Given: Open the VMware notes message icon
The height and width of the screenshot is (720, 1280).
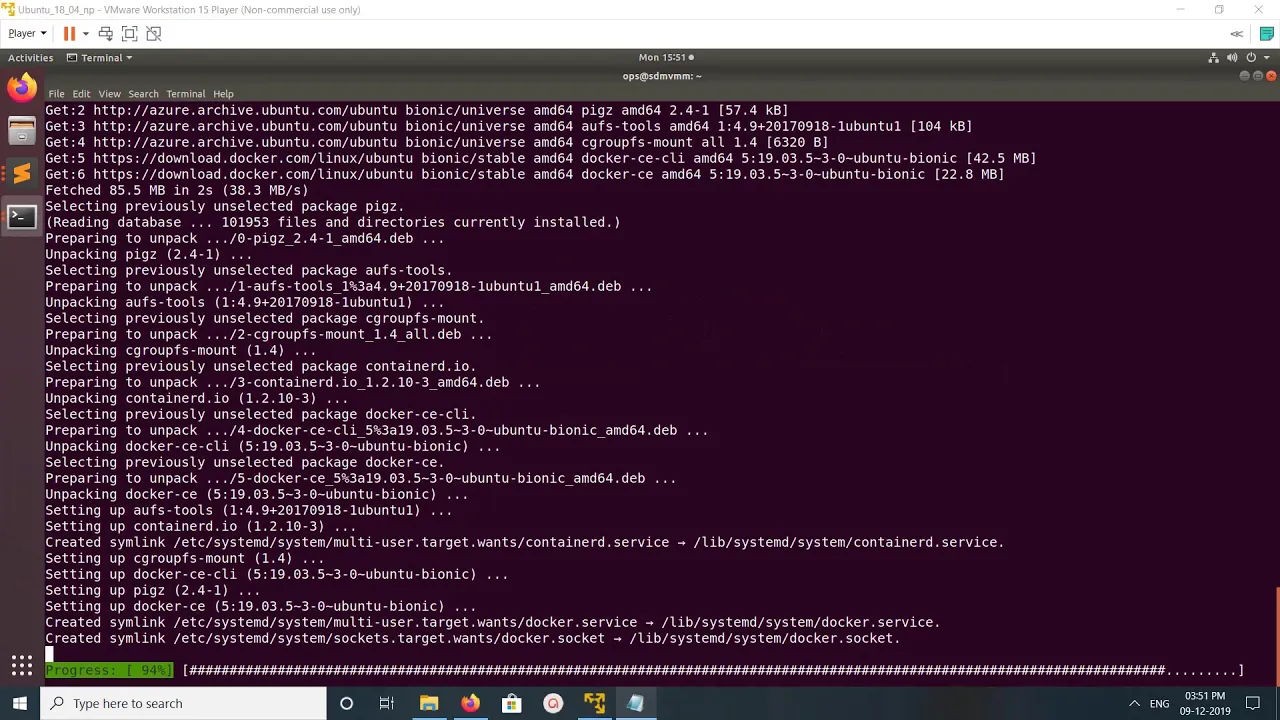Looking at the screenshot, I should click(x=1267, y=33).
